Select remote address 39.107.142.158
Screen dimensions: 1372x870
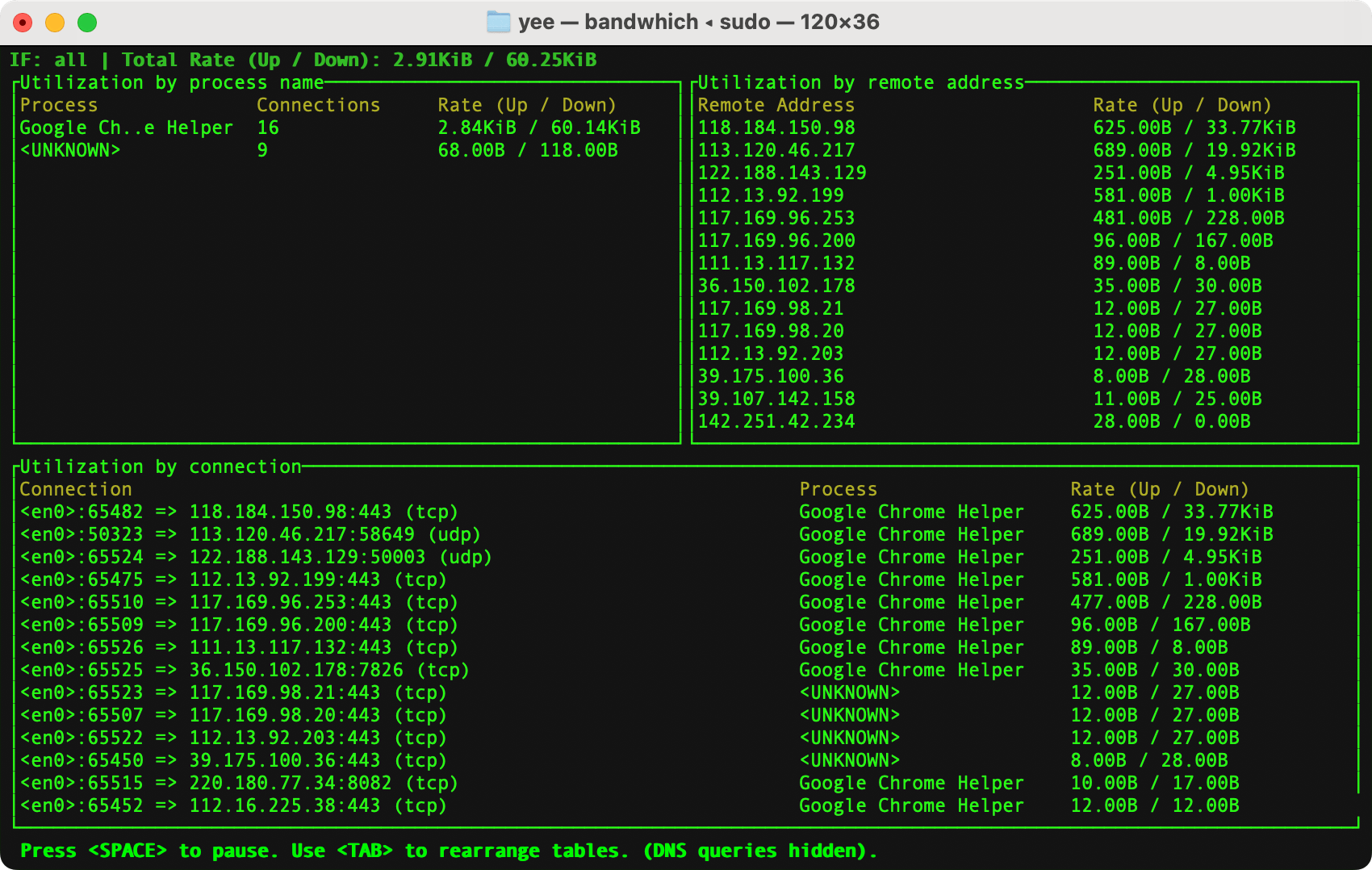pyautogui.click(x=776, y=399)
